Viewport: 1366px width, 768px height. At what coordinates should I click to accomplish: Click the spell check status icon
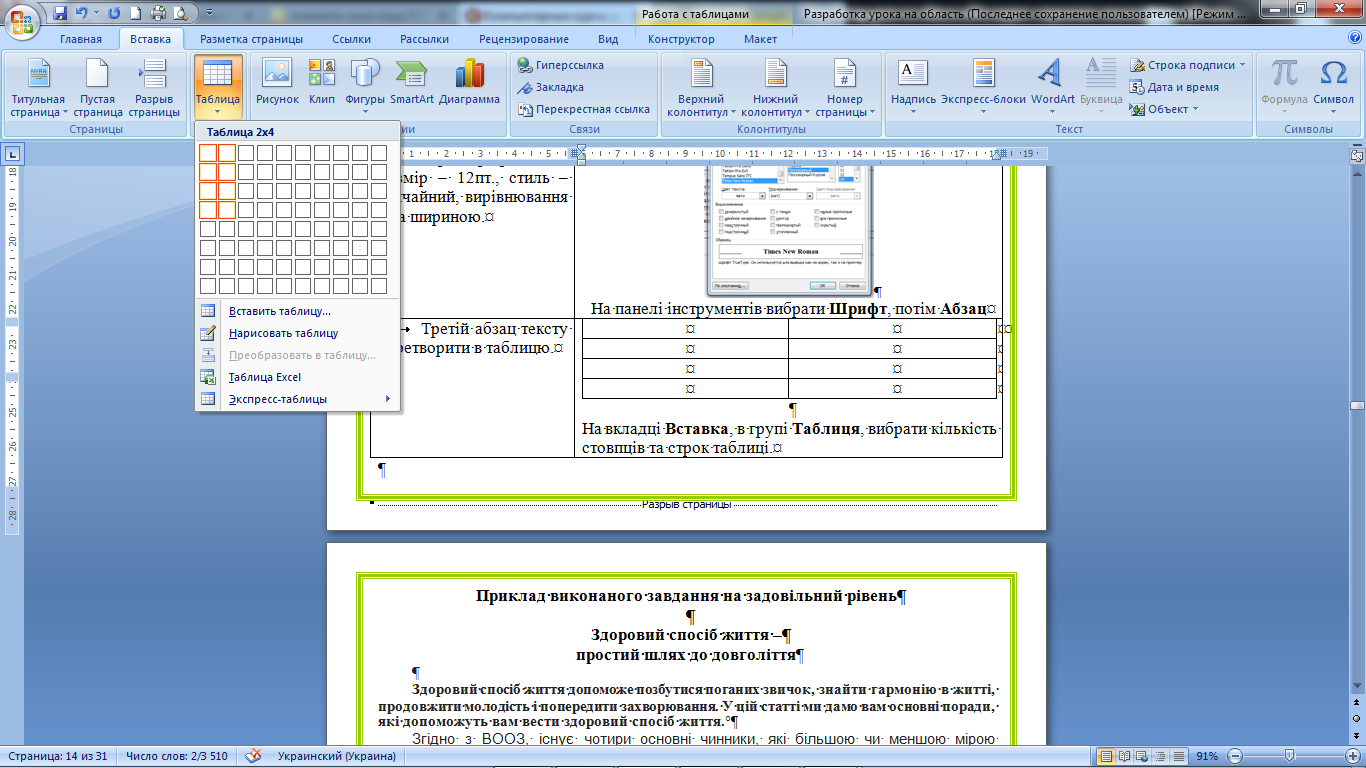pos(254,756)
